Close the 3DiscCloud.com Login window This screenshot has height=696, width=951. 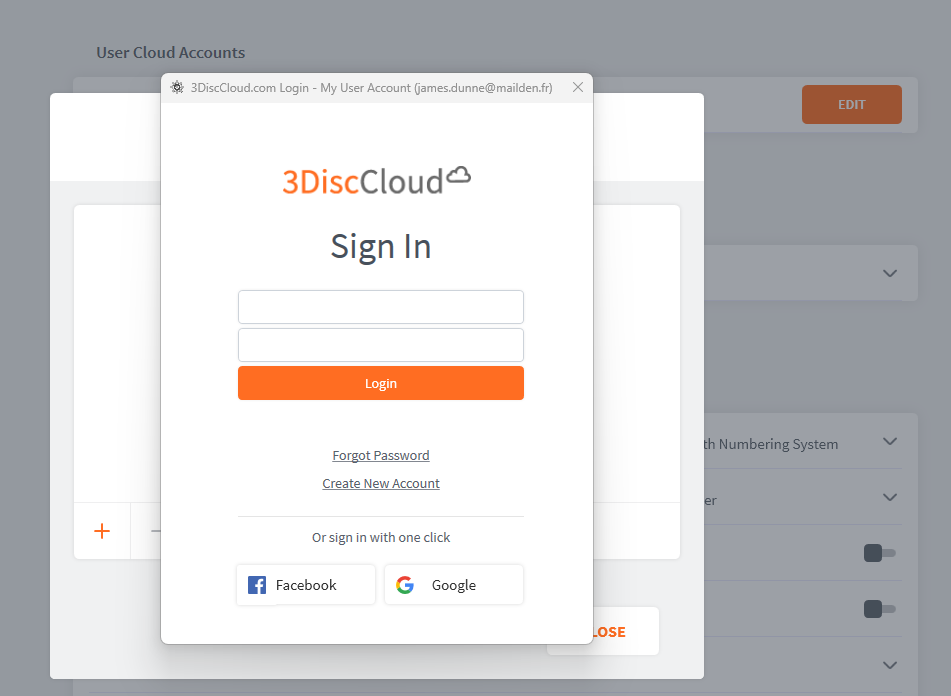tap(577, 88)
